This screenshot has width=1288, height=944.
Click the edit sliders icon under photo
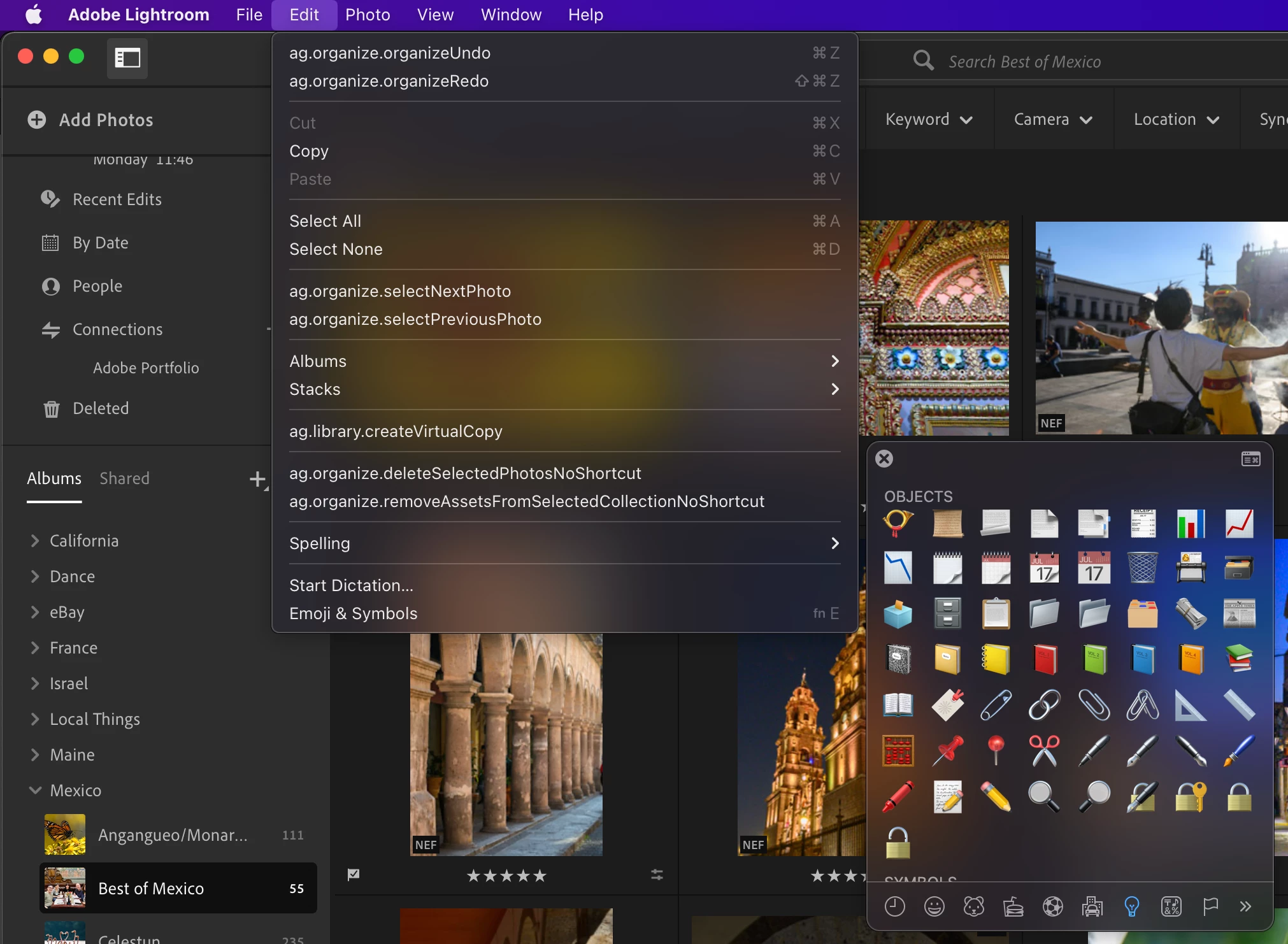(657, 875)
